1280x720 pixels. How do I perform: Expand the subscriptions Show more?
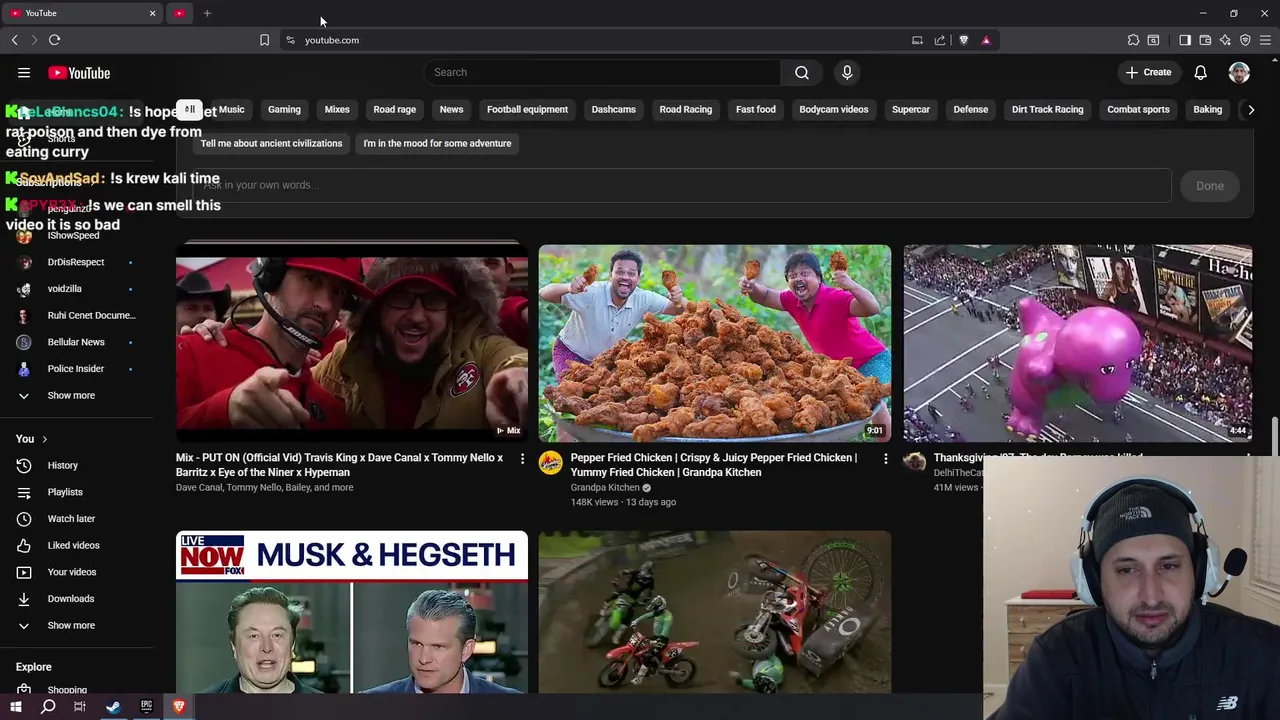tap(71, 395)
